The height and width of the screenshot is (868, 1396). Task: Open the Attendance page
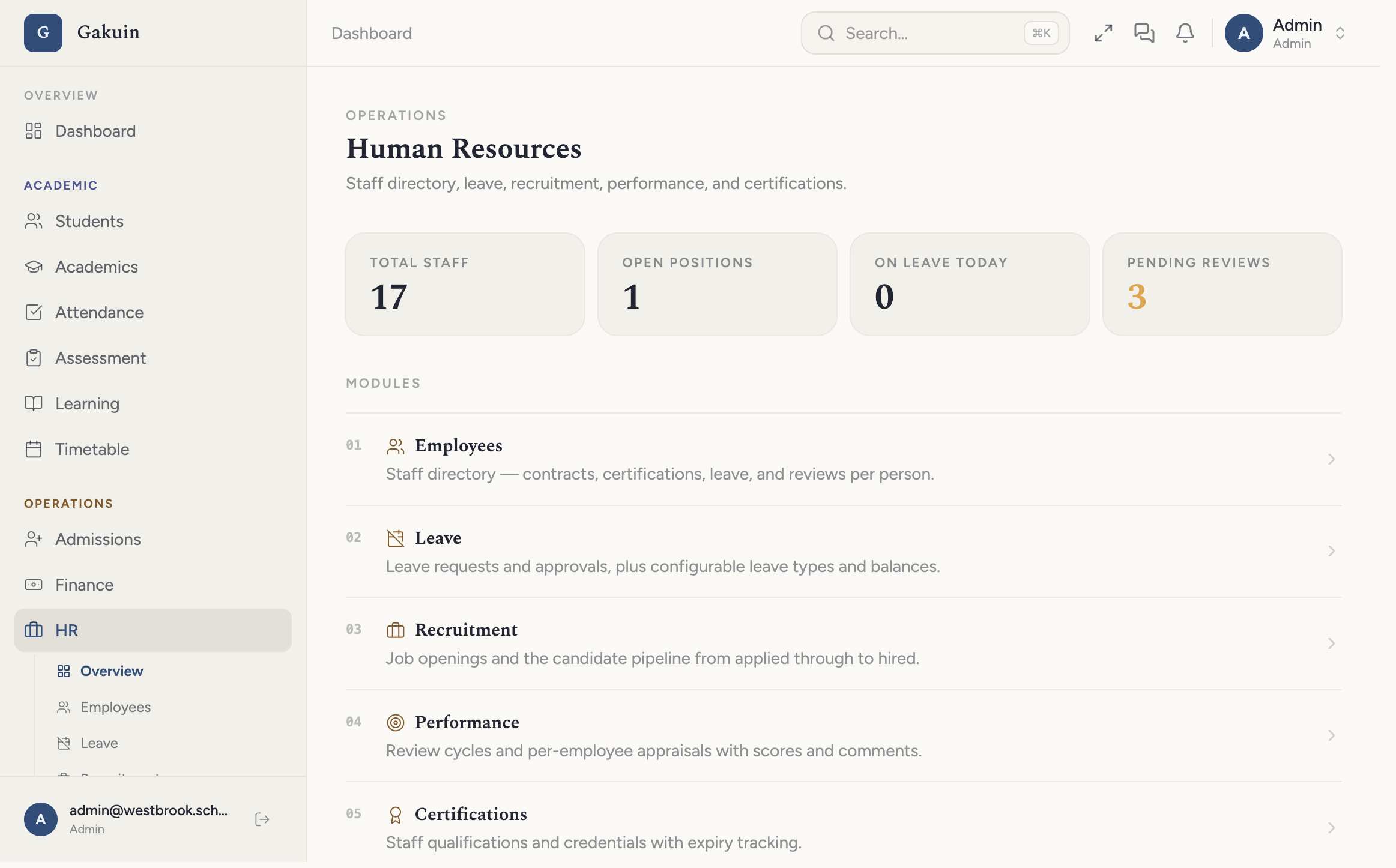(153, 312)
